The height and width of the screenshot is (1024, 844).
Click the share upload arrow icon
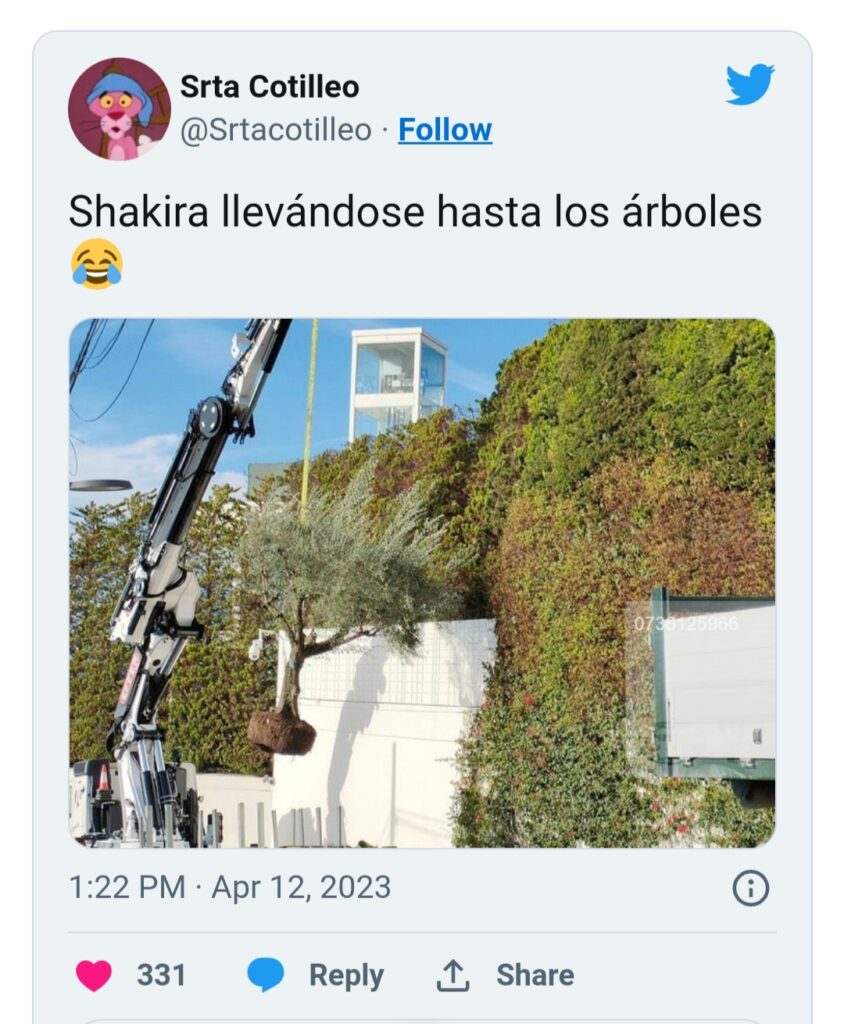(453, 976)
